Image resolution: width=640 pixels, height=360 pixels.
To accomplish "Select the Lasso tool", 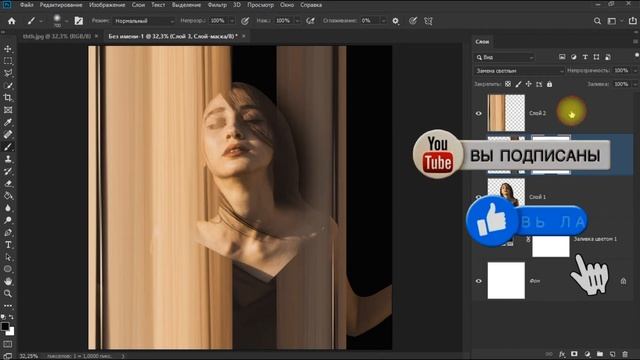I will (8, 73).
